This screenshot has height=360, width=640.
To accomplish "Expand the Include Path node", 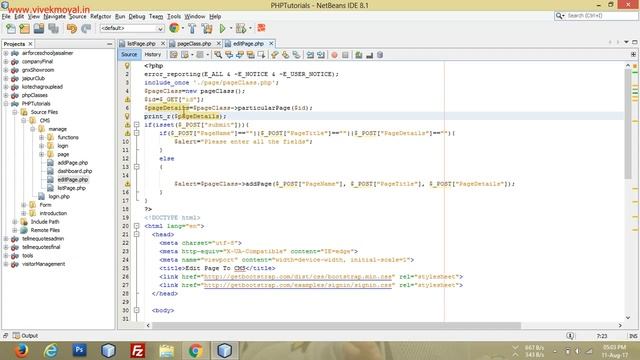I will tap(15, 222).
